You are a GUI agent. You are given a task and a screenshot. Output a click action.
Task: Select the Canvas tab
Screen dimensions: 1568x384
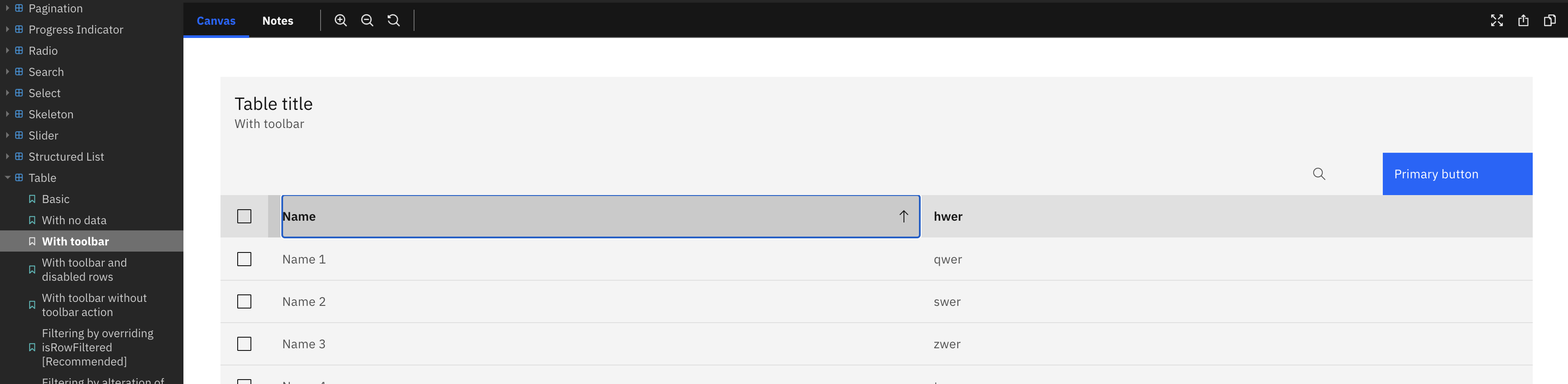pos(216,20)
